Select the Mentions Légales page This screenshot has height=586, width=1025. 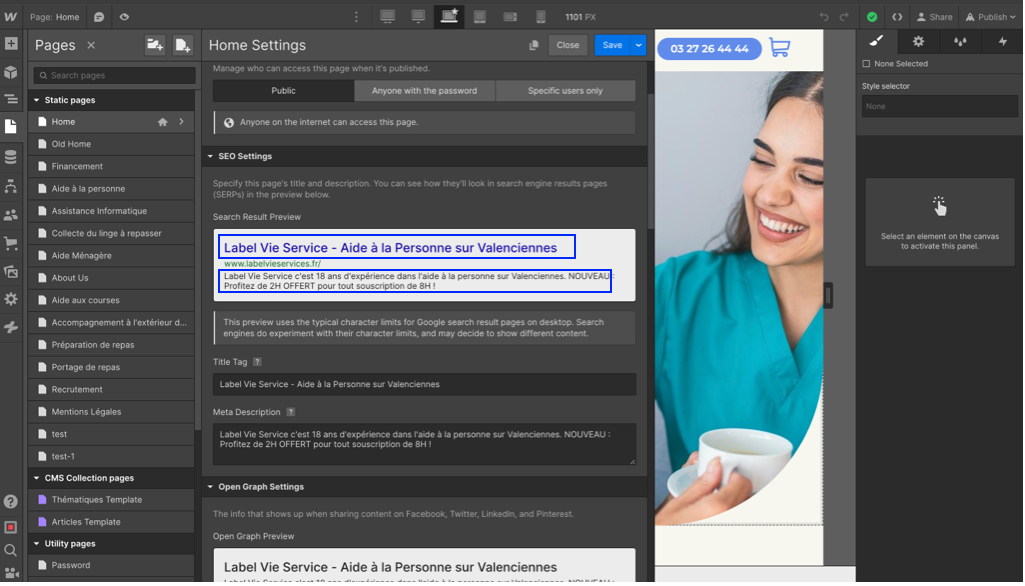click(x=111, y=411)
